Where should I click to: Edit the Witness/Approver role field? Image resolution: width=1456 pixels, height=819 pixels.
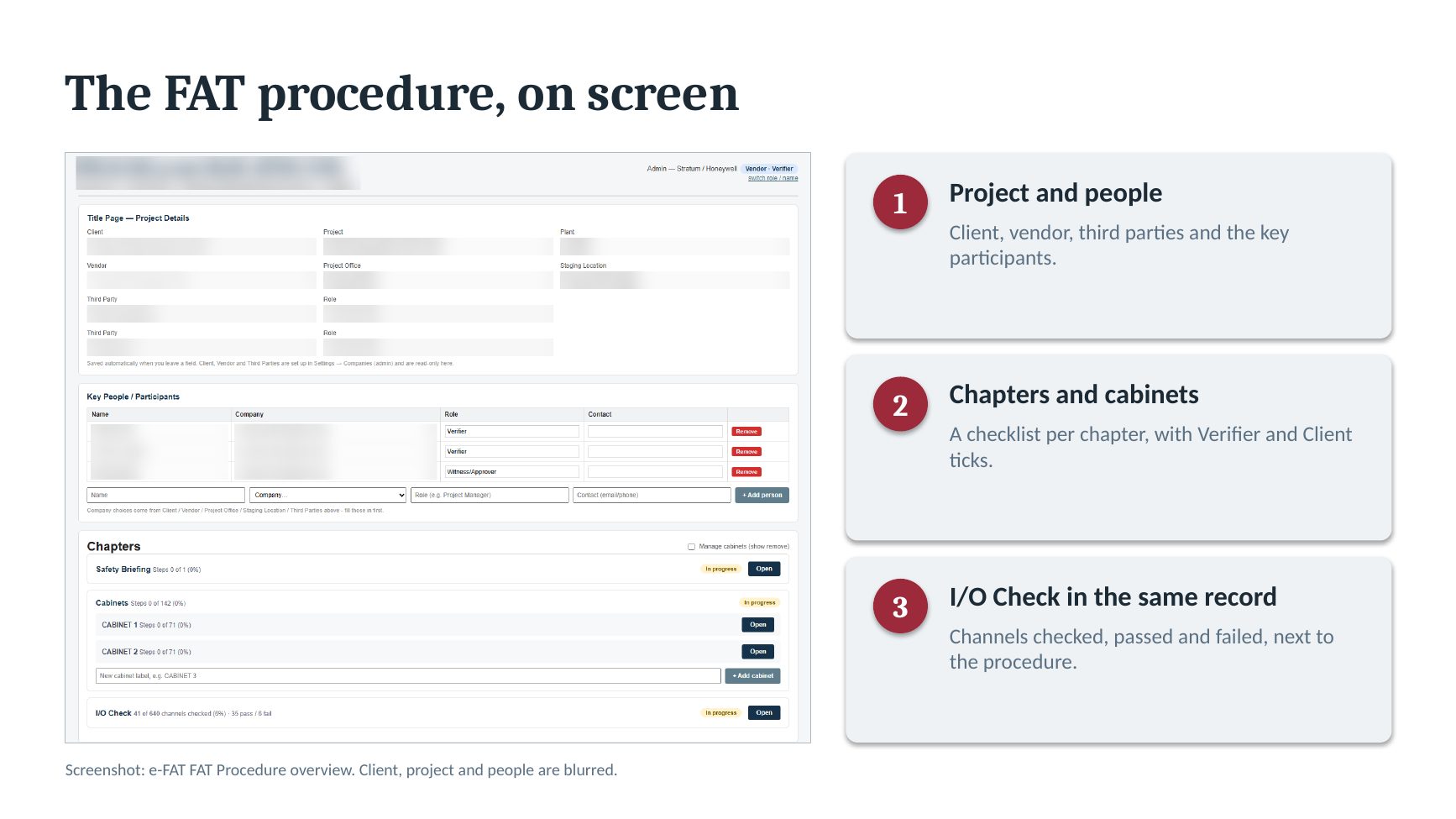click(512, 472)
